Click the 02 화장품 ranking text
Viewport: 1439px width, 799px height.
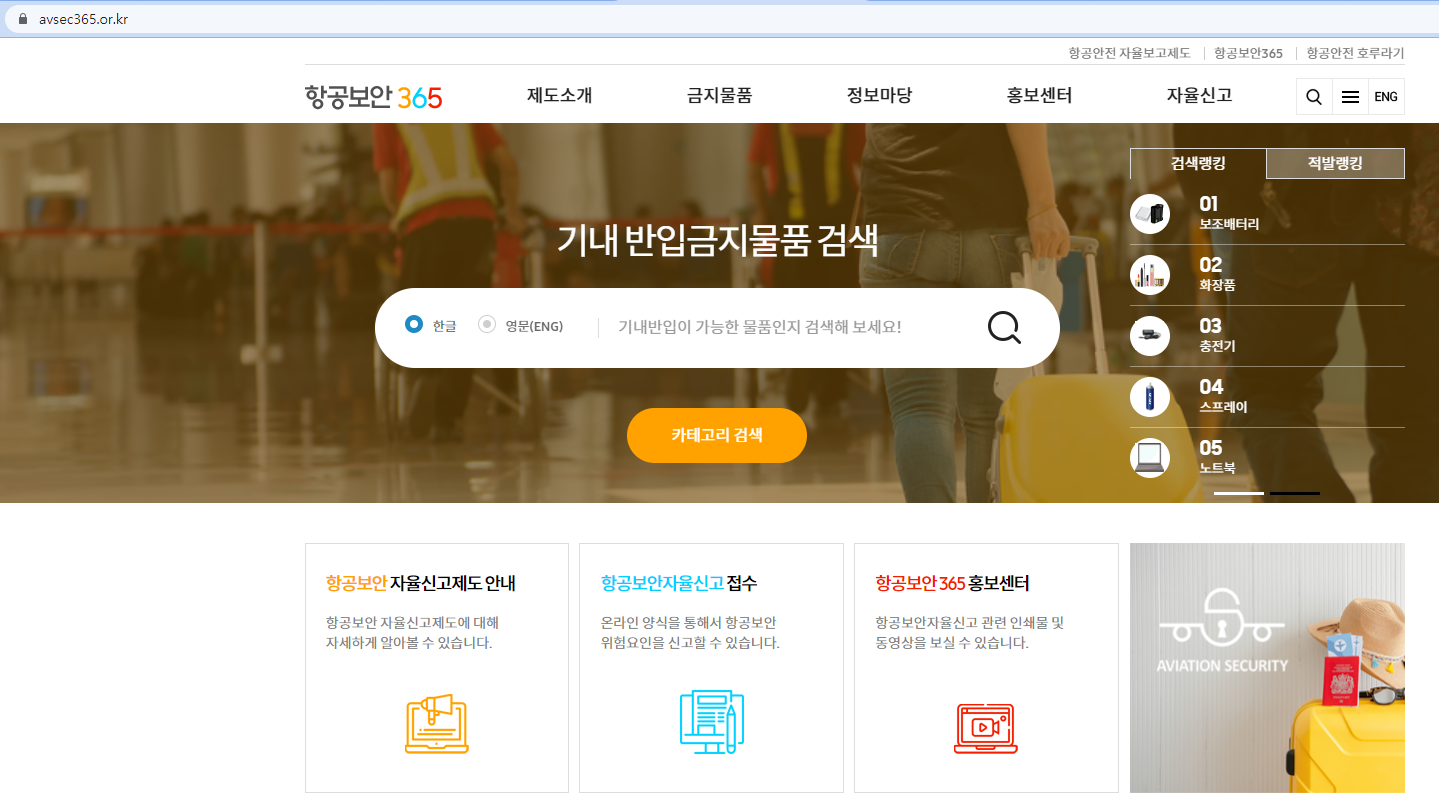click(1217, 275)
